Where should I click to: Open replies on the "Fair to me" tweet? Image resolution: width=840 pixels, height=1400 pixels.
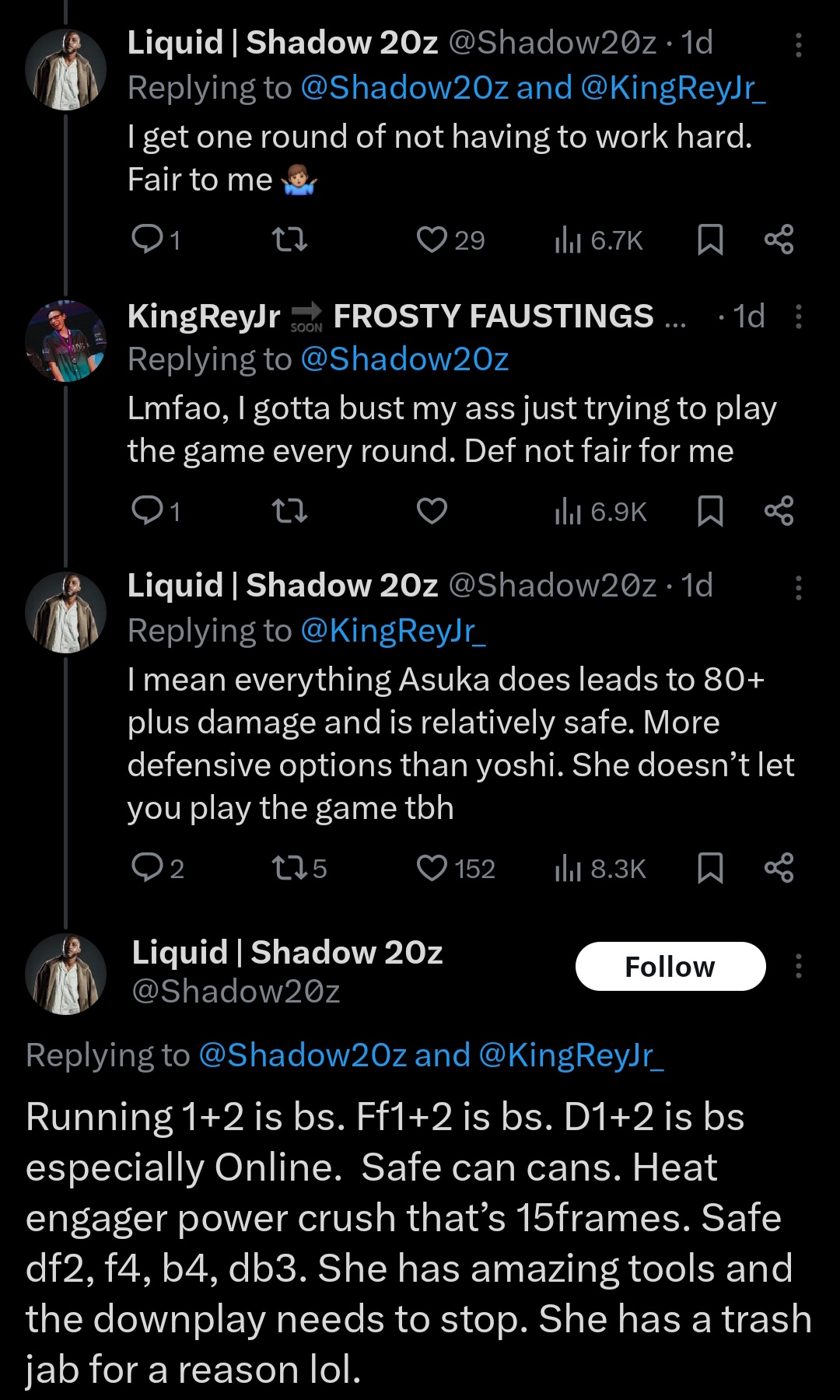pos(146,240)
